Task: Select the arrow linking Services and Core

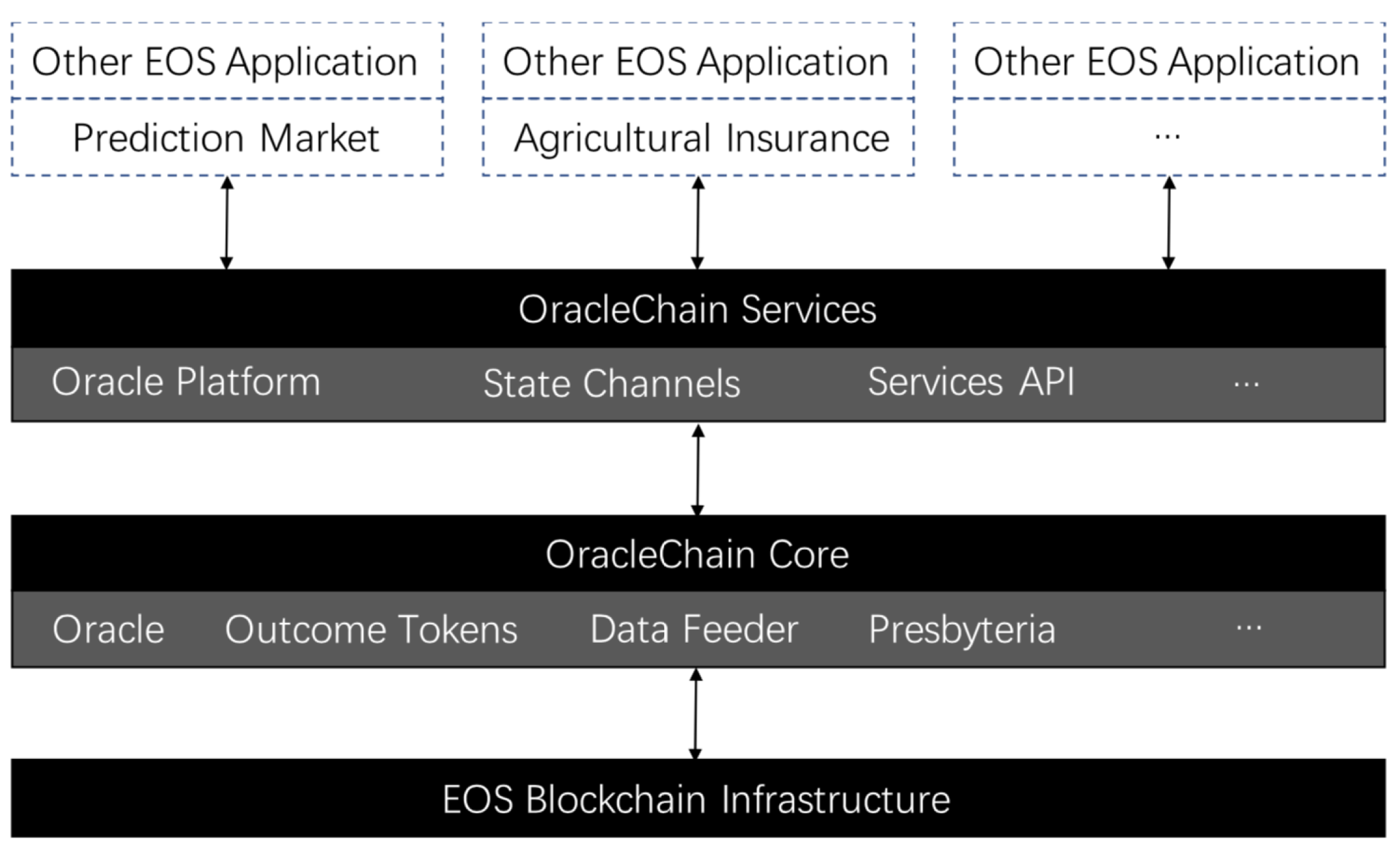Action: (x=698, y=469)
